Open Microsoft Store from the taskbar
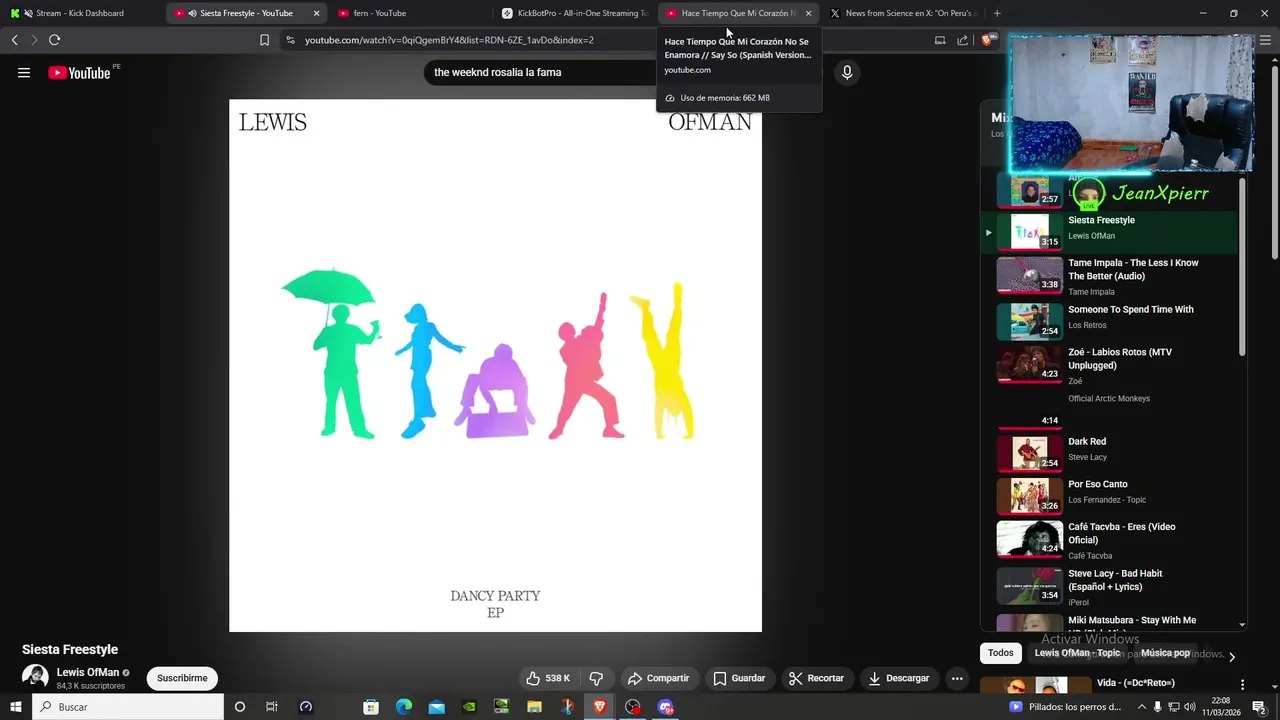 tap(371, 707)
